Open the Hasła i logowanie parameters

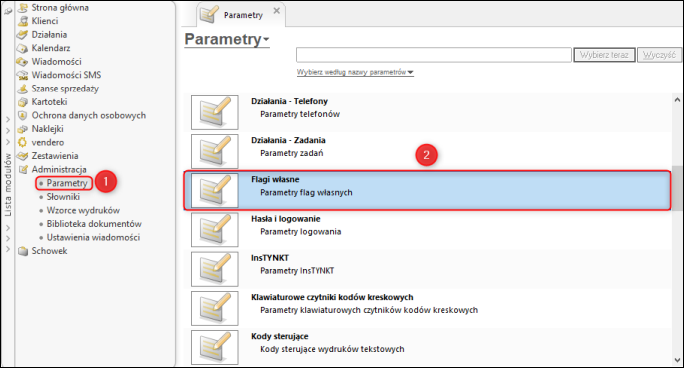pyautogui.click(x=427, y=230)
